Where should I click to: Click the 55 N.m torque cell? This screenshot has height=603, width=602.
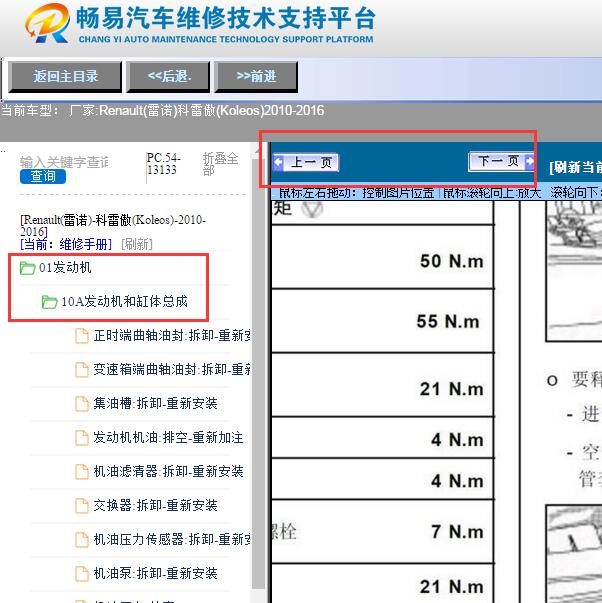click(382, 320)
